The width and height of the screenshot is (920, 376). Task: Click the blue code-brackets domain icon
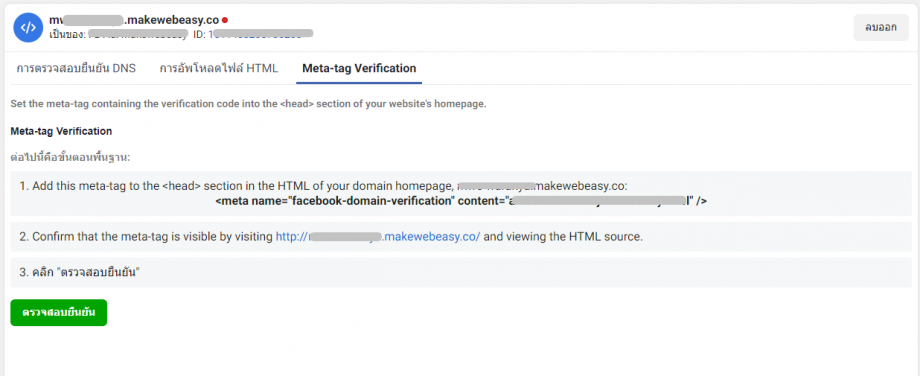[x=29, y=28]
